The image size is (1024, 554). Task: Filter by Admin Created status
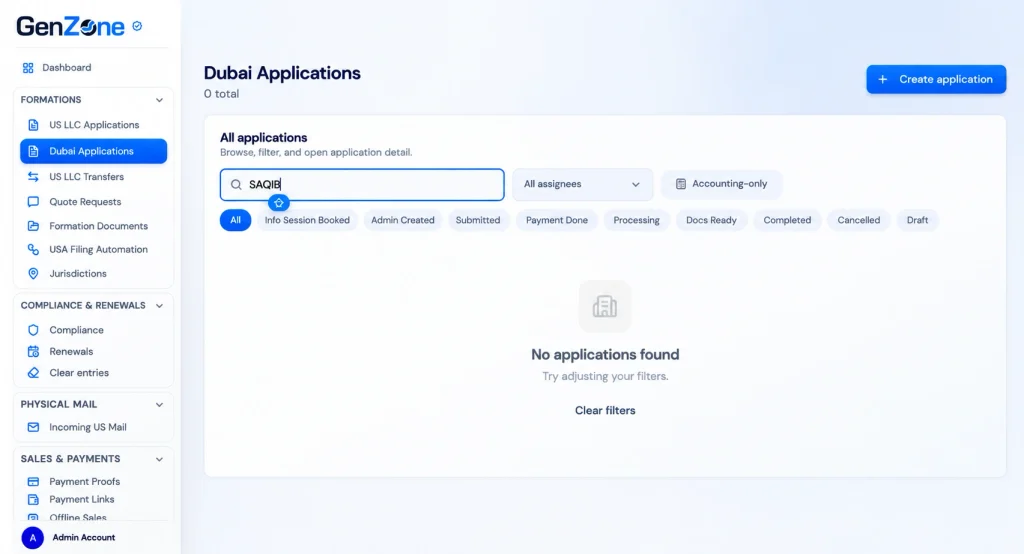coord(403,220)
